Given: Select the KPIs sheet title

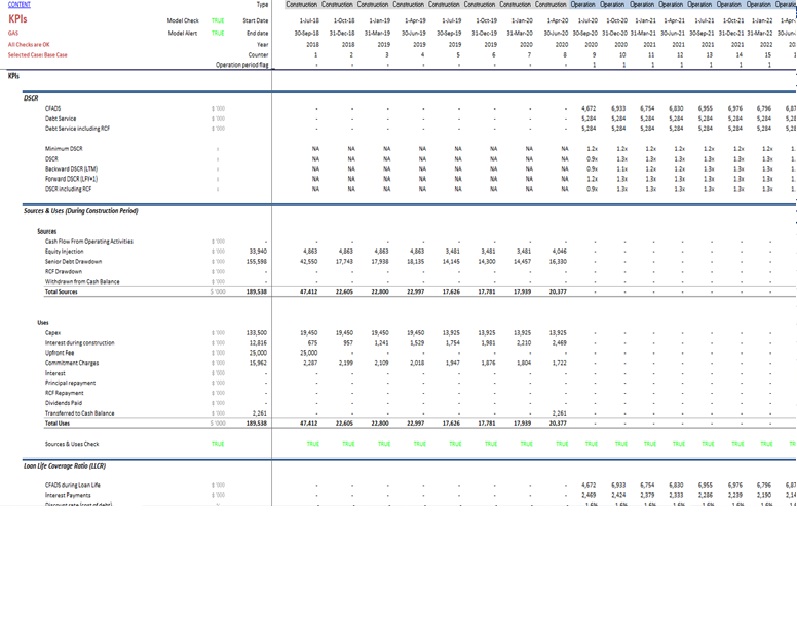Looking at the screenshot, I should tap(18, 19).
